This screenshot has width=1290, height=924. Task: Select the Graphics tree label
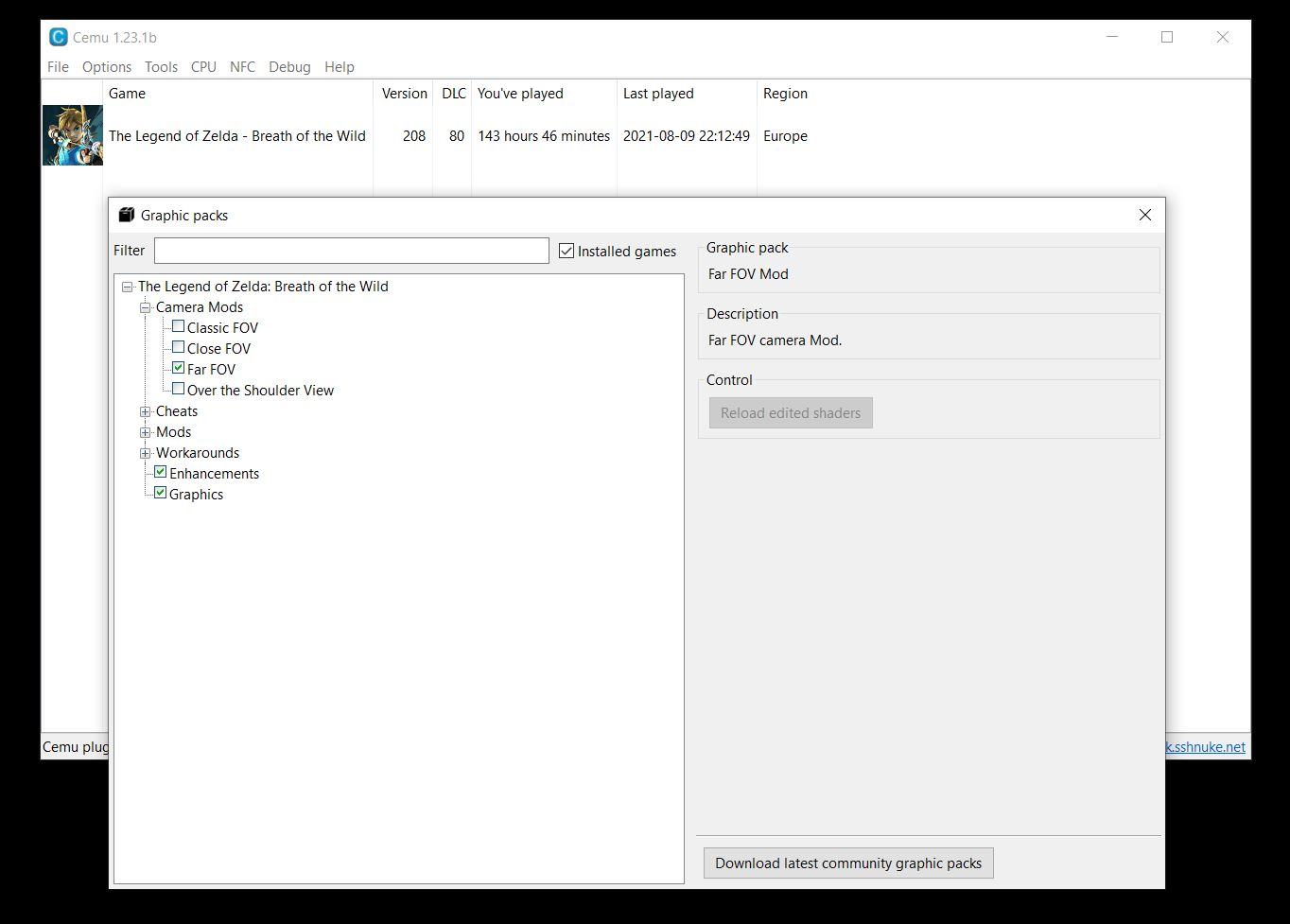196,495
